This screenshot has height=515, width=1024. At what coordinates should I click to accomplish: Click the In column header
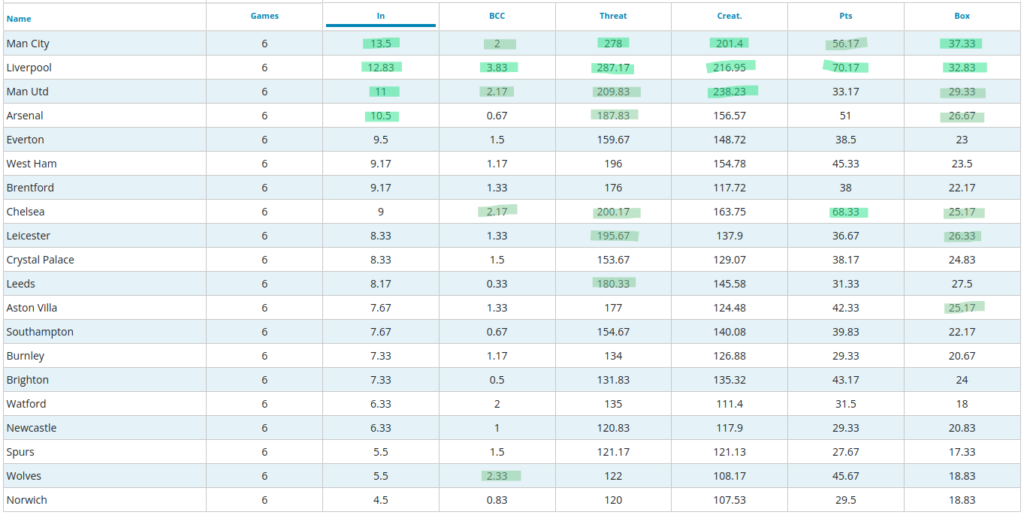[381, 16]
